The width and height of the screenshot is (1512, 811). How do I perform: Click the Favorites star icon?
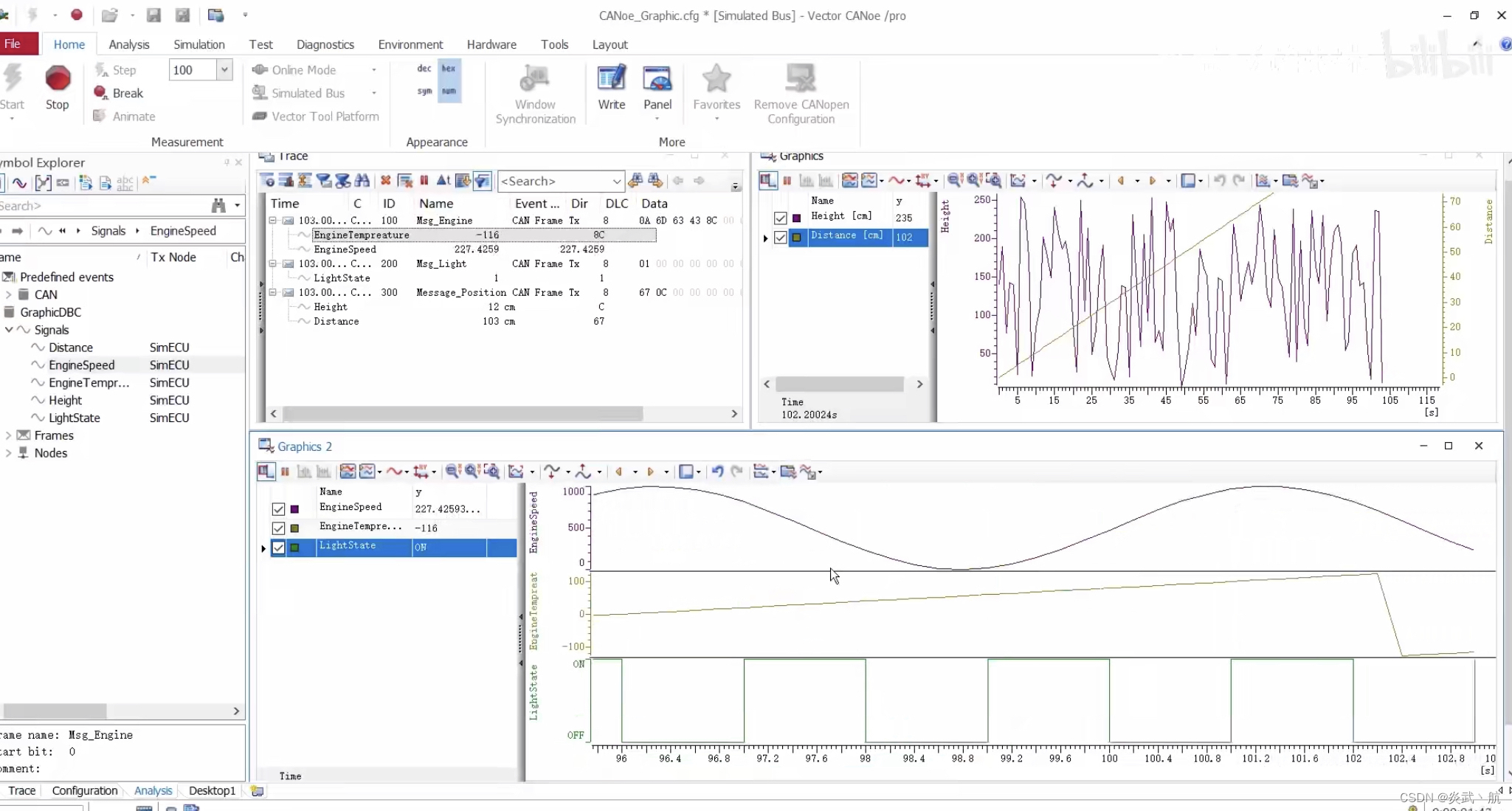tap(716, 79)
